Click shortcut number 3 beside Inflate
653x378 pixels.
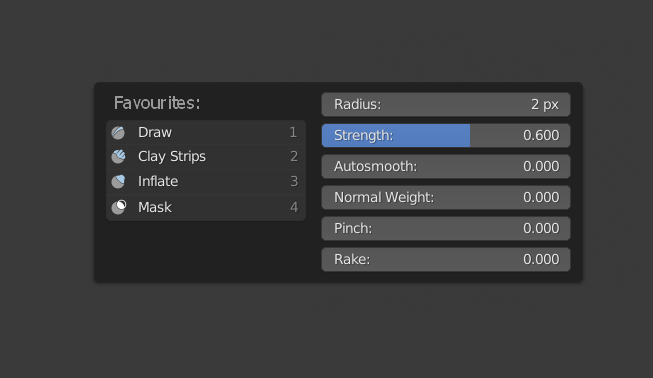pos(294,182)
